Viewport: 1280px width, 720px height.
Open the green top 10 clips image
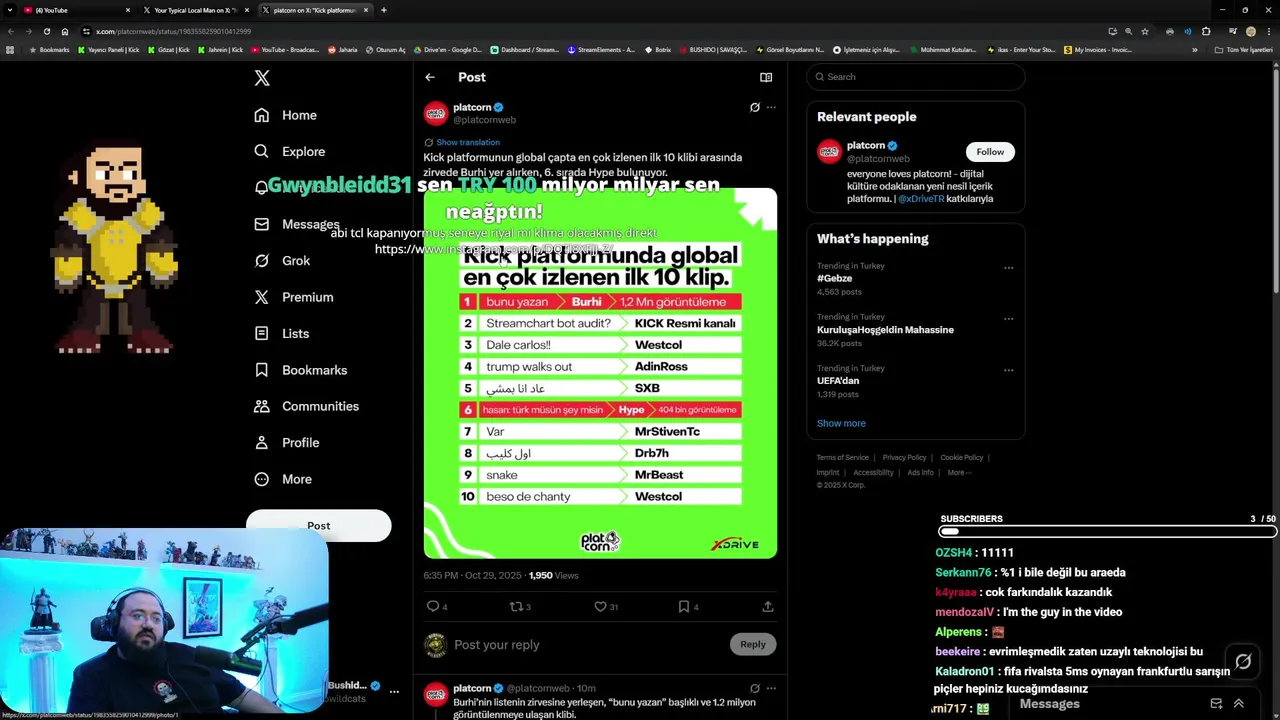(600, 373)
